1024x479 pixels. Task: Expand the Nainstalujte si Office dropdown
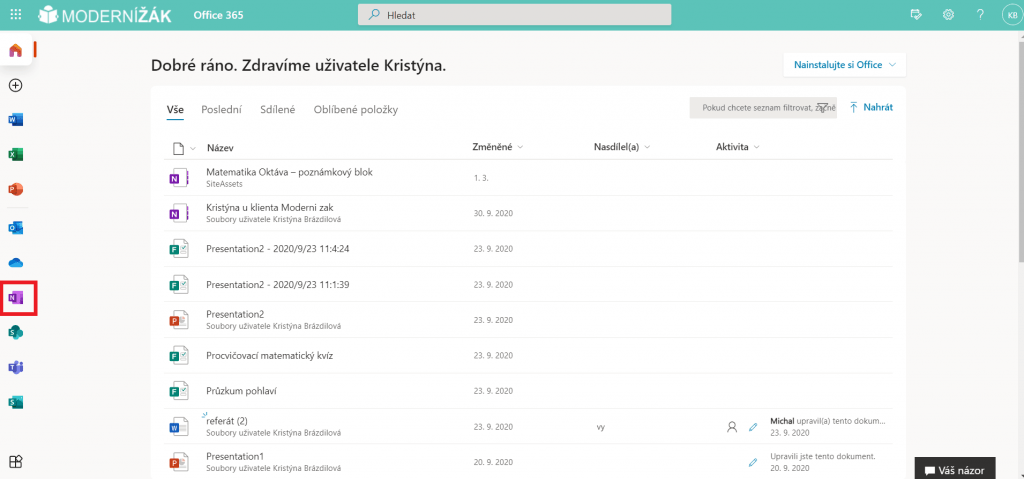[844, 65]
